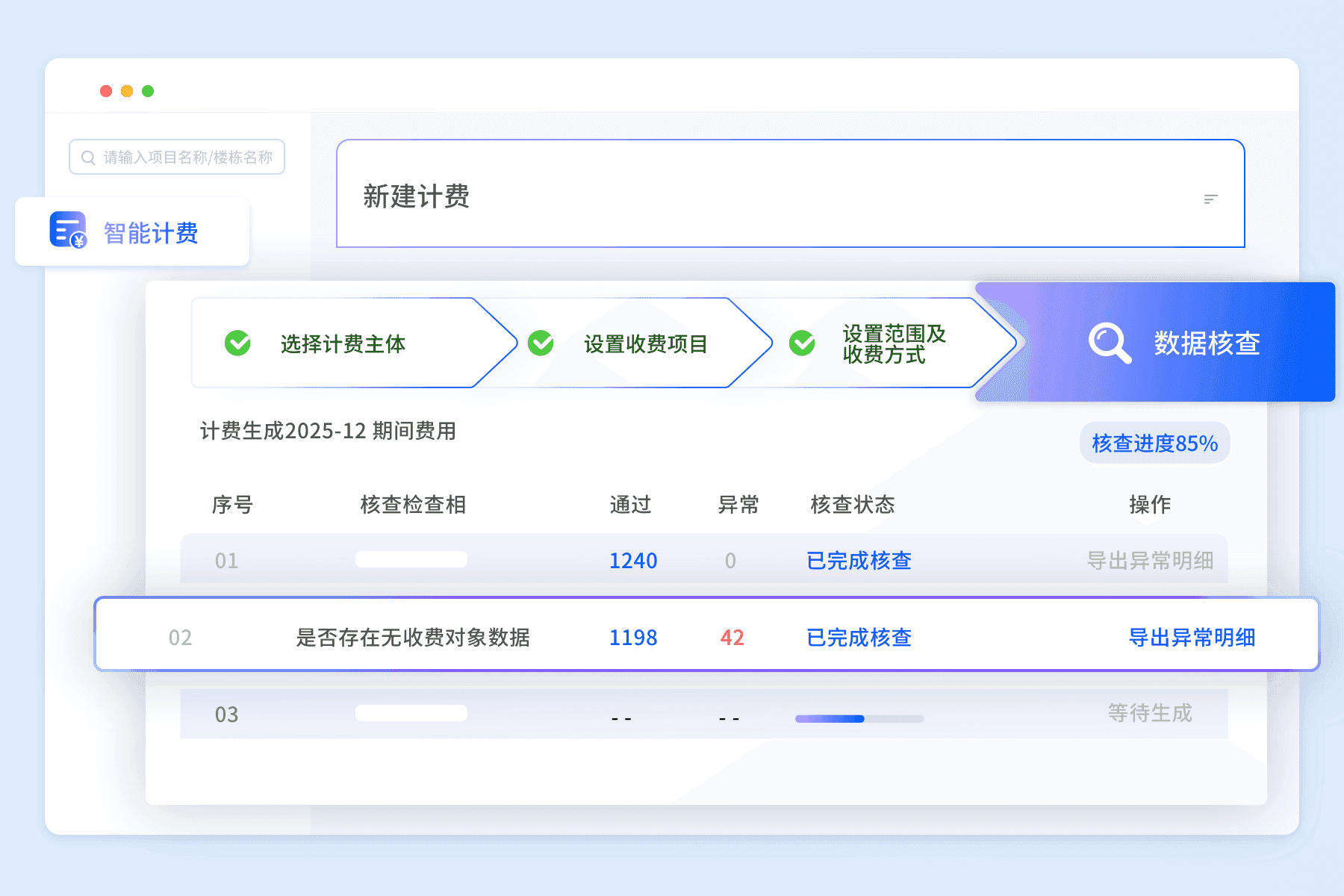Screen dimensions: 1344x896
Task: Click the 智能计费 billing document icon
Action: point(68,230)
